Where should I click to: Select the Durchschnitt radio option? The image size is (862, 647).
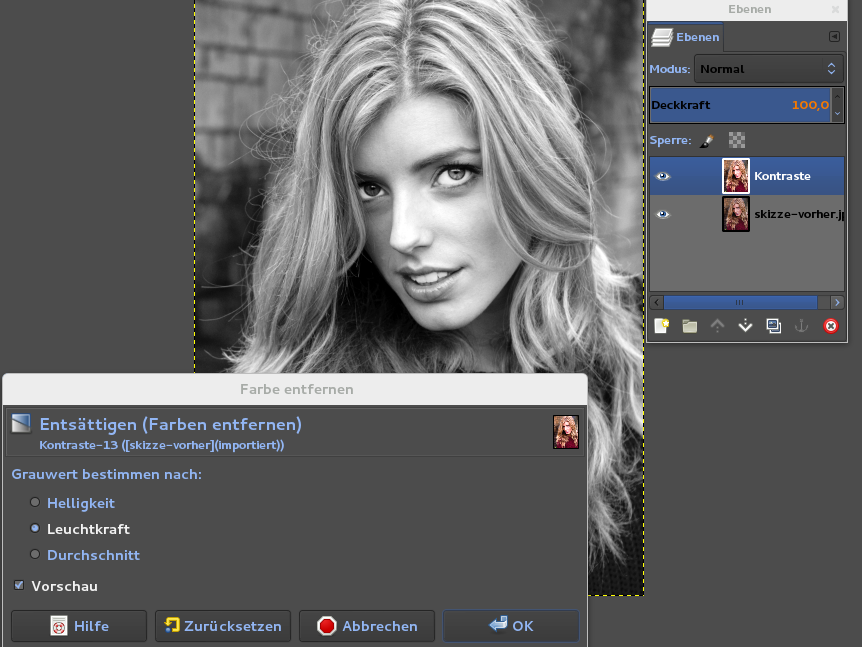click(x=36, y=555)
